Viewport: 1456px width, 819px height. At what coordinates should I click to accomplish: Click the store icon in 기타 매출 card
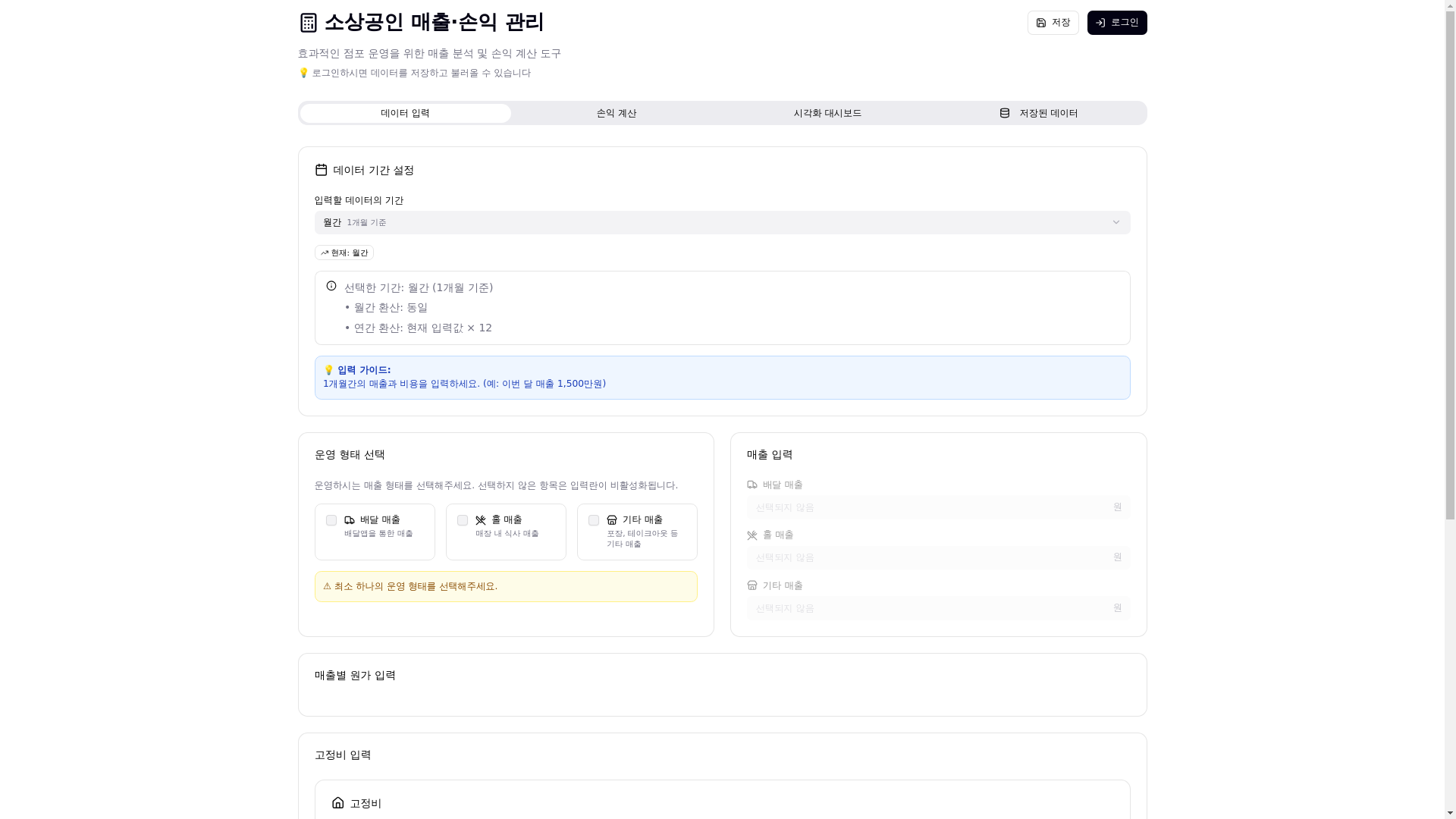[x=612, y=520]
